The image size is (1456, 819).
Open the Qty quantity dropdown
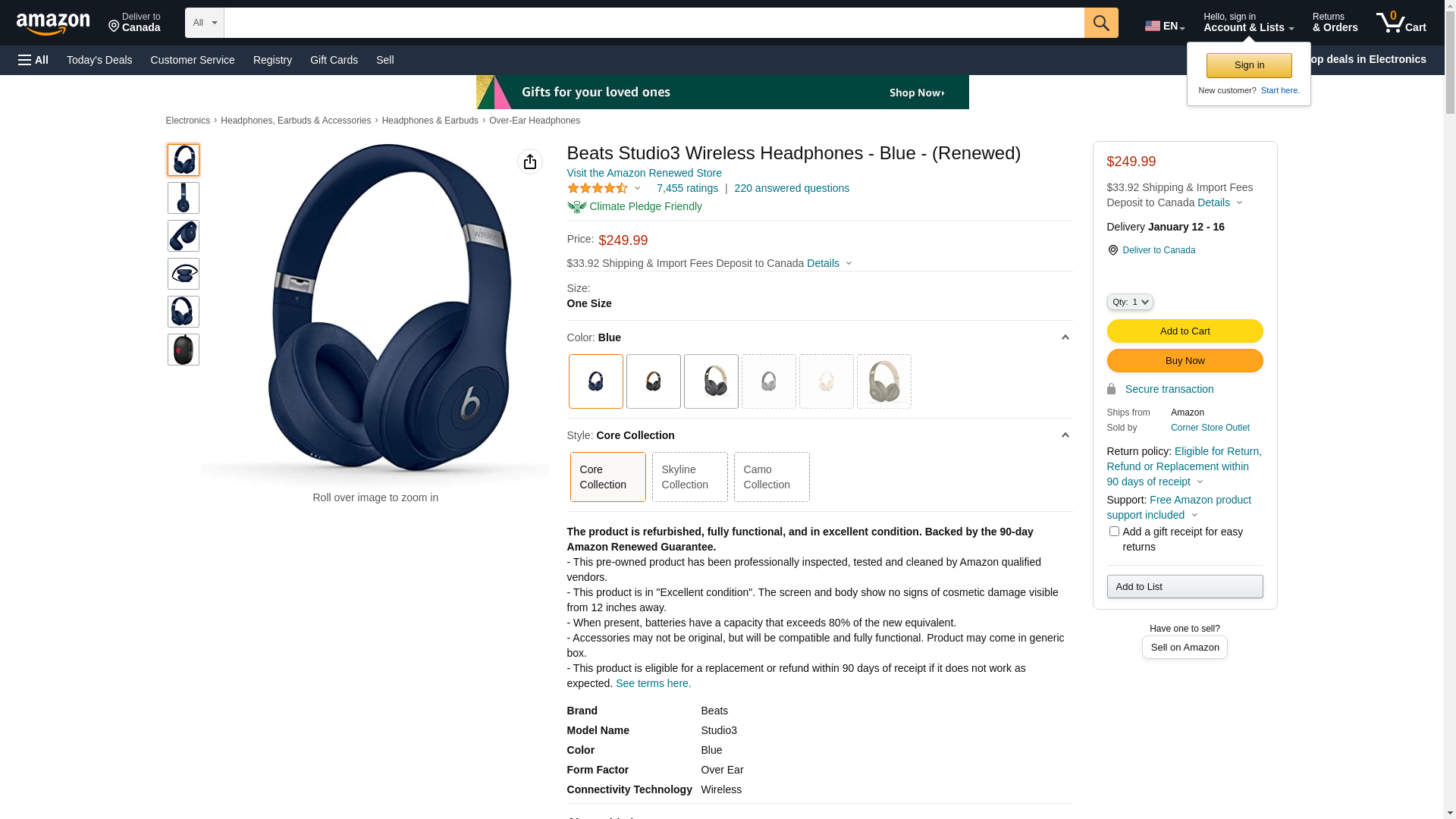(1130, 302)
